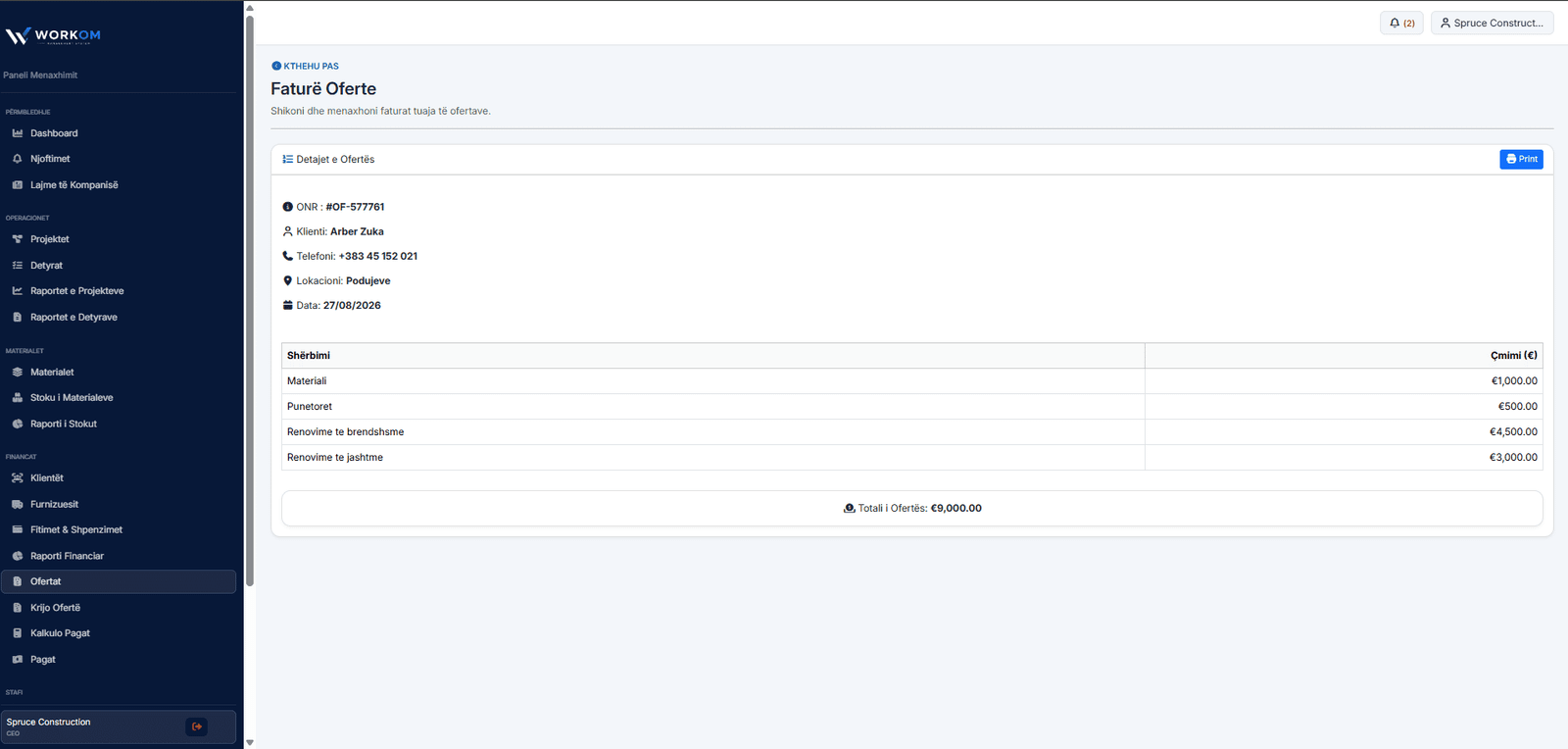Print the offer invoice
This screenshot has height=749, width=1568.
[1521, 159]
